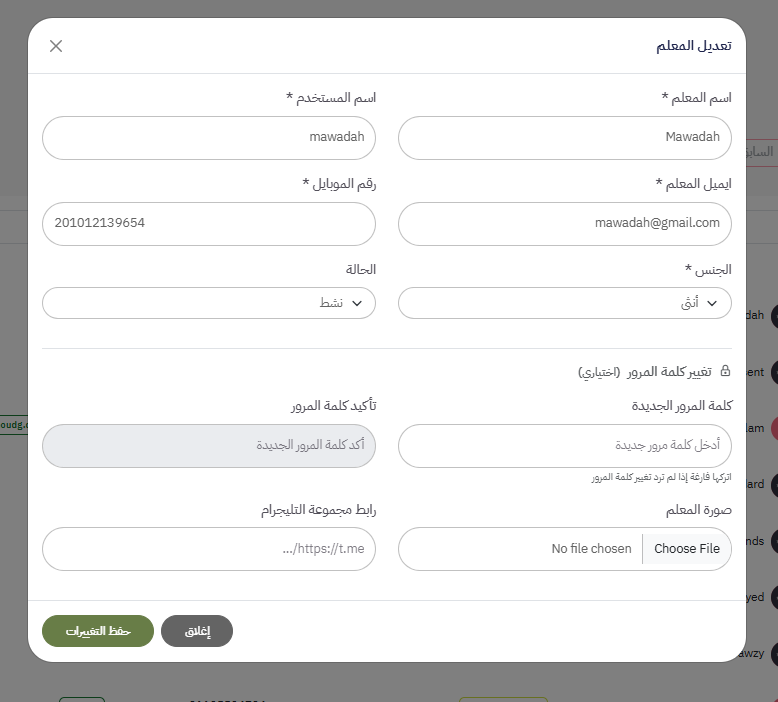Click the confirm password input field
The height and width of the screenshot is (702, 778).
tap(208, 446)
